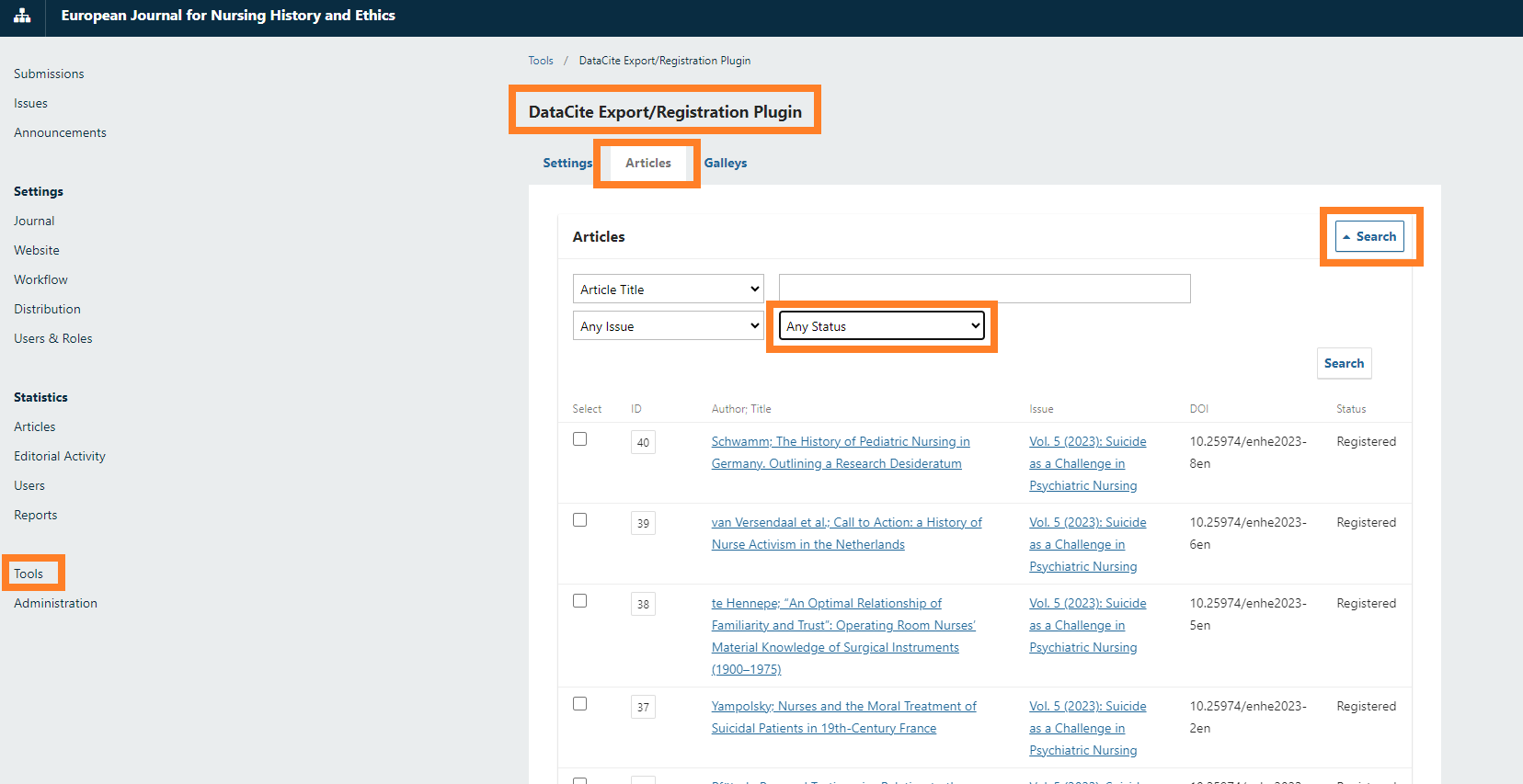Collapse the Search panel toggle at top right
Screen dimensions: 1523x784
1369,236
